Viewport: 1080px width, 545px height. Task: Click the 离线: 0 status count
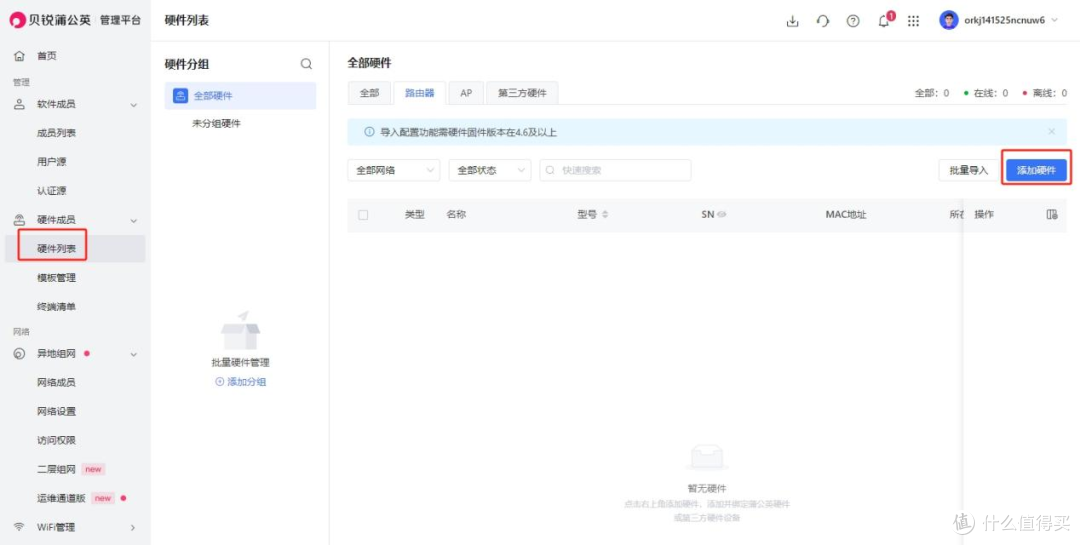pyautogui.click(x=1045, y=93)
